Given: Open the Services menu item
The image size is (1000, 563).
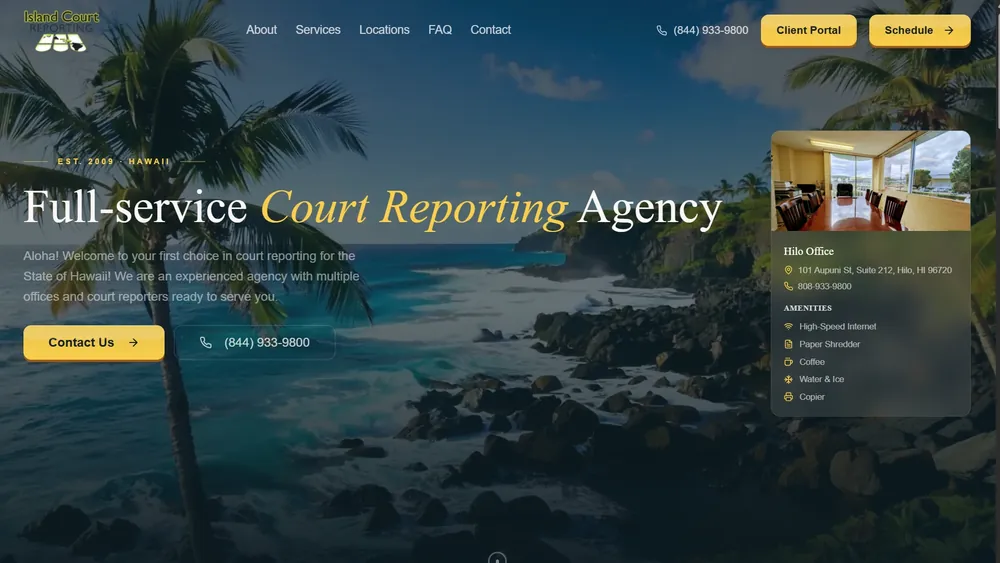Looking at the screenshot, I should [x=318, y=30].
